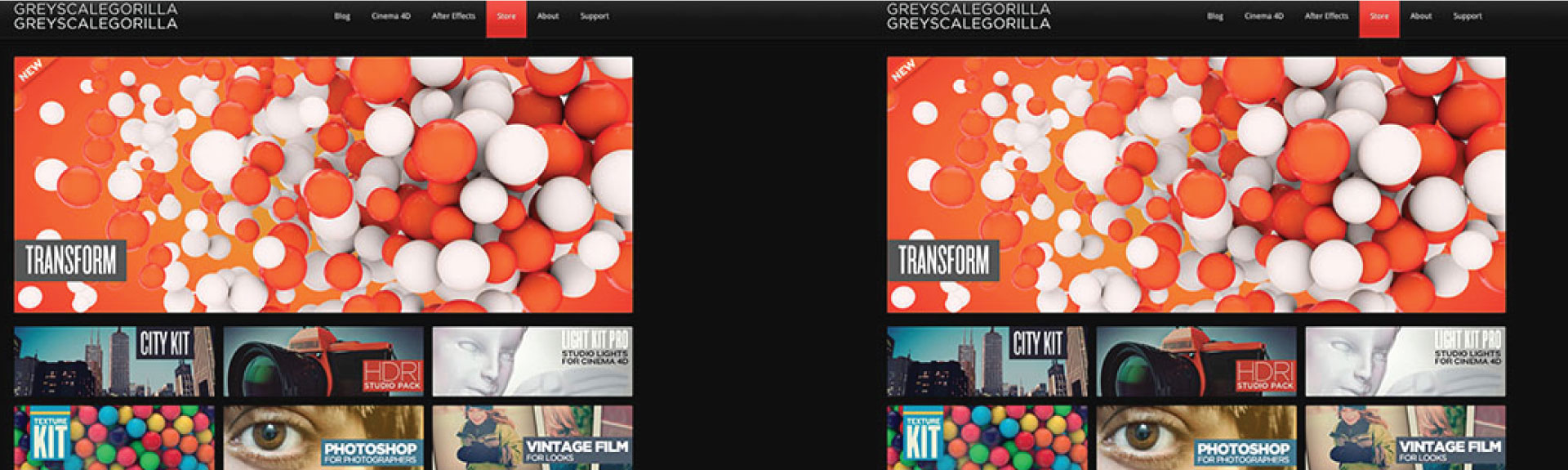Open the Light Kit Pro thumbnail on the right page
This screenshot has height=470, width=1568.
(x=1405, y=361)
